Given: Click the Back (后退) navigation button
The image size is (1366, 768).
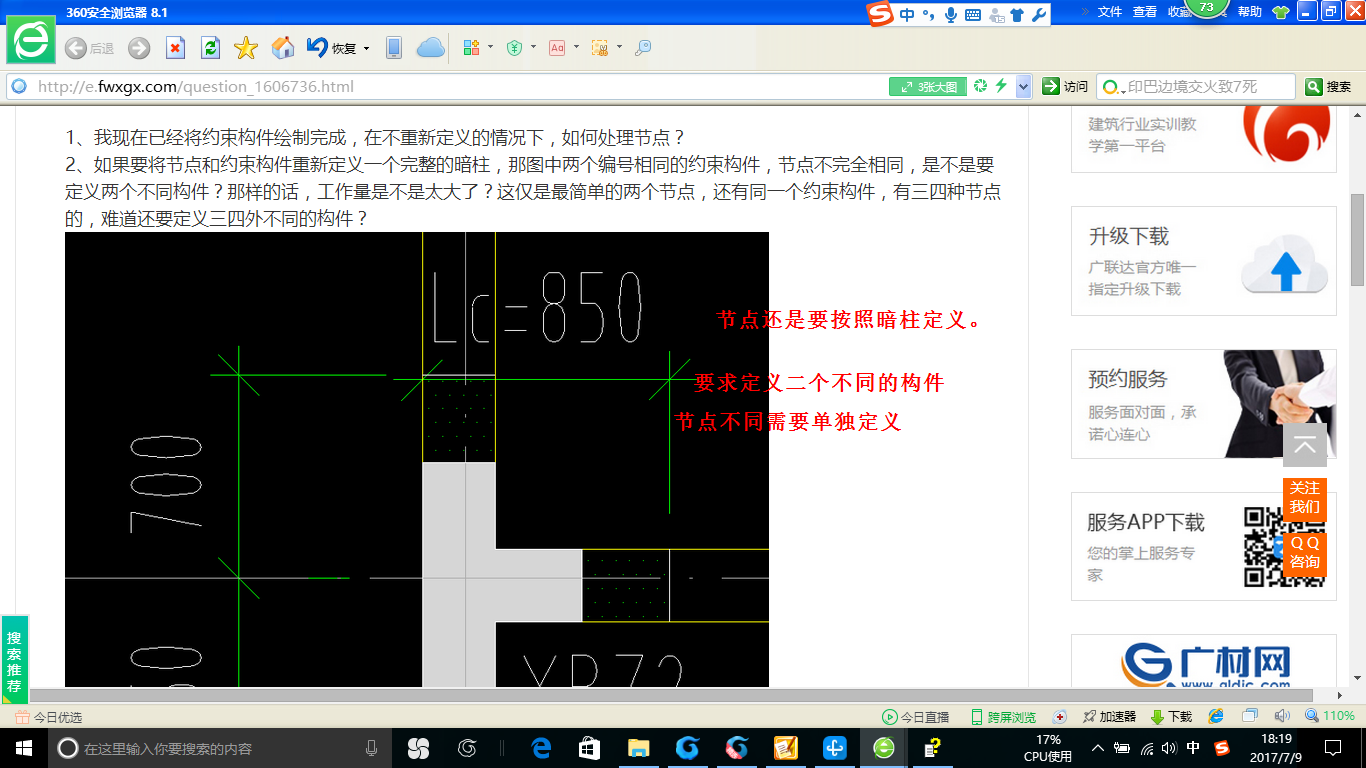Looking at the screenshot, I should coord(89,48).
